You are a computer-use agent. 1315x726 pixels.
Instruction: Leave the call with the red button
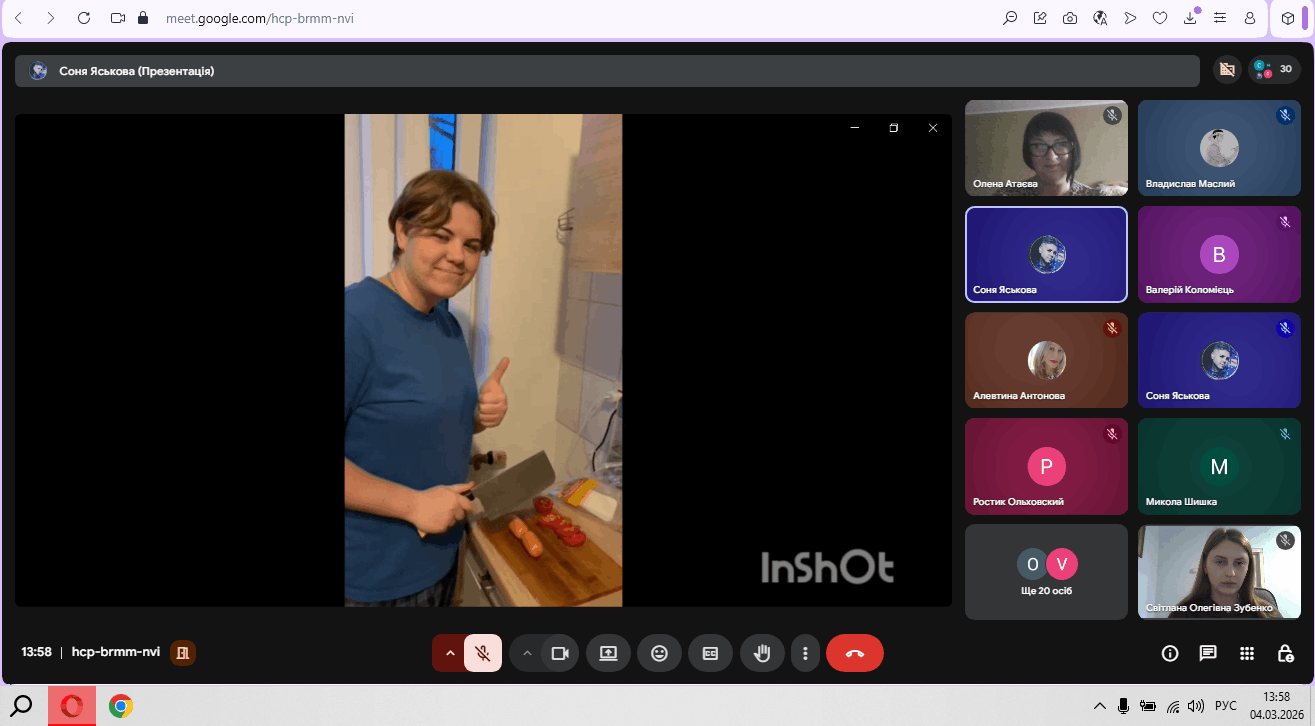click(854, 653)
